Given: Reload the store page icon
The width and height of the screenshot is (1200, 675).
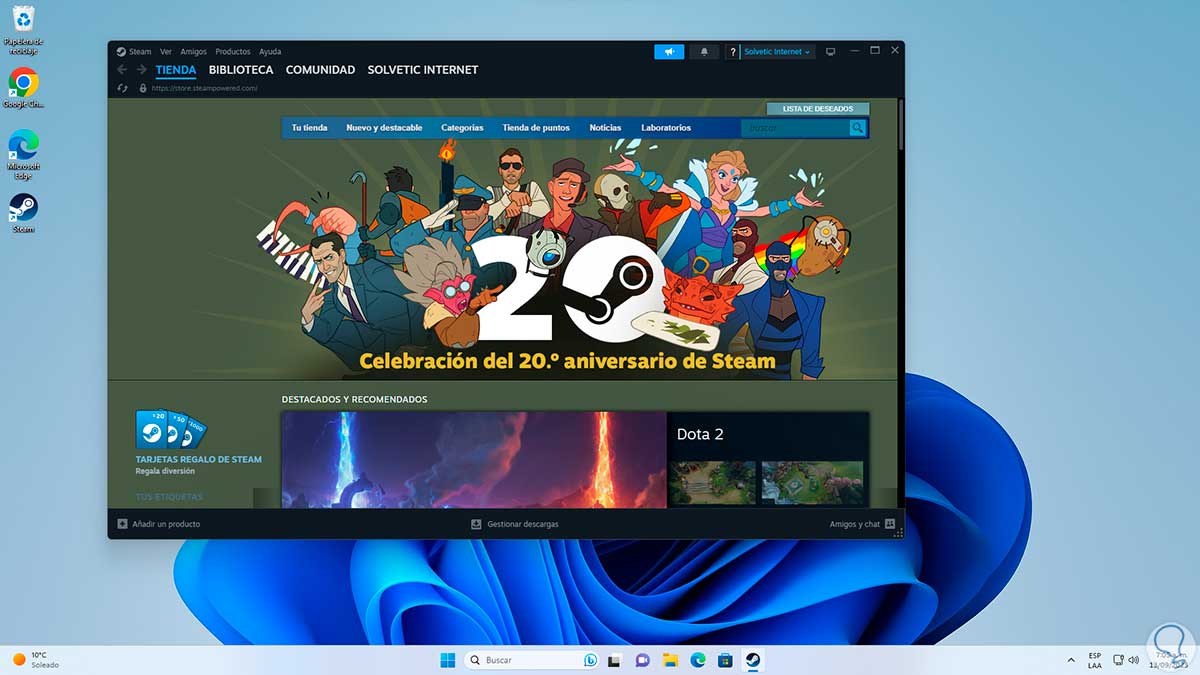Looking at the screenshot, I should [x=122, y=88].
